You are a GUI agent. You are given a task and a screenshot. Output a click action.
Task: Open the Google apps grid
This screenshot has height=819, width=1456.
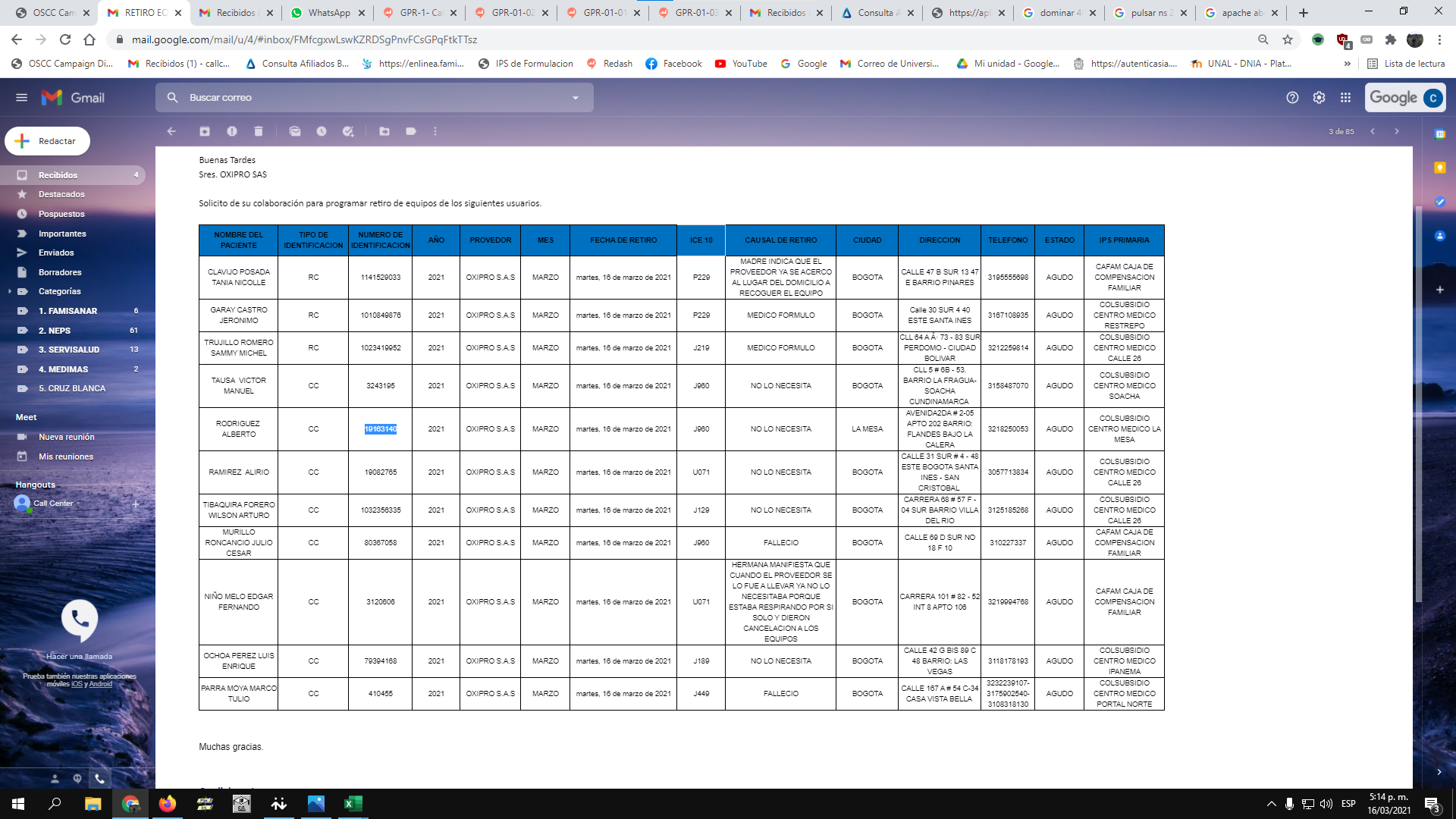(x=1345, y=98)
